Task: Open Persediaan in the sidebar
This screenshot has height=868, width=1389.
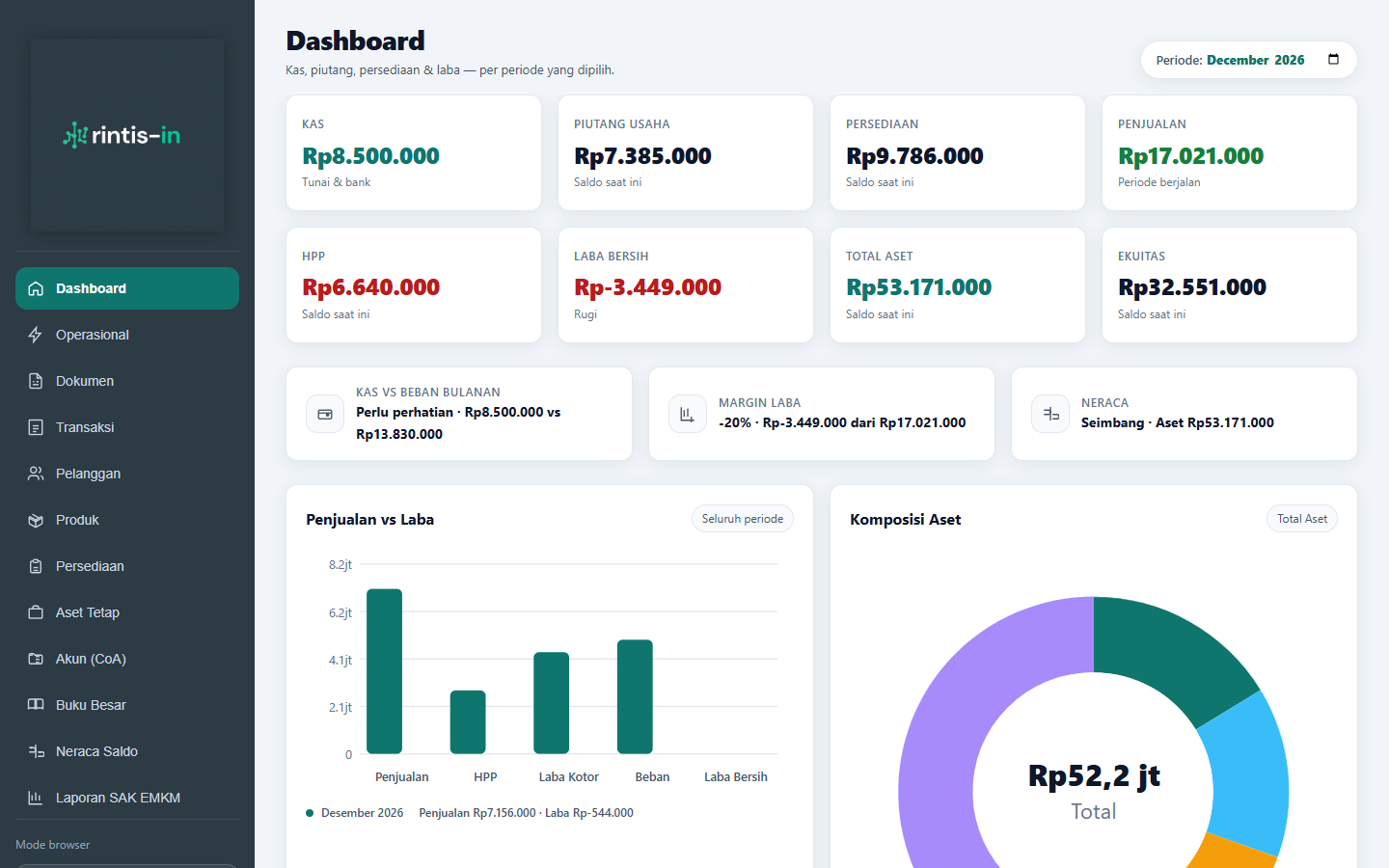Action: (127, 566)
